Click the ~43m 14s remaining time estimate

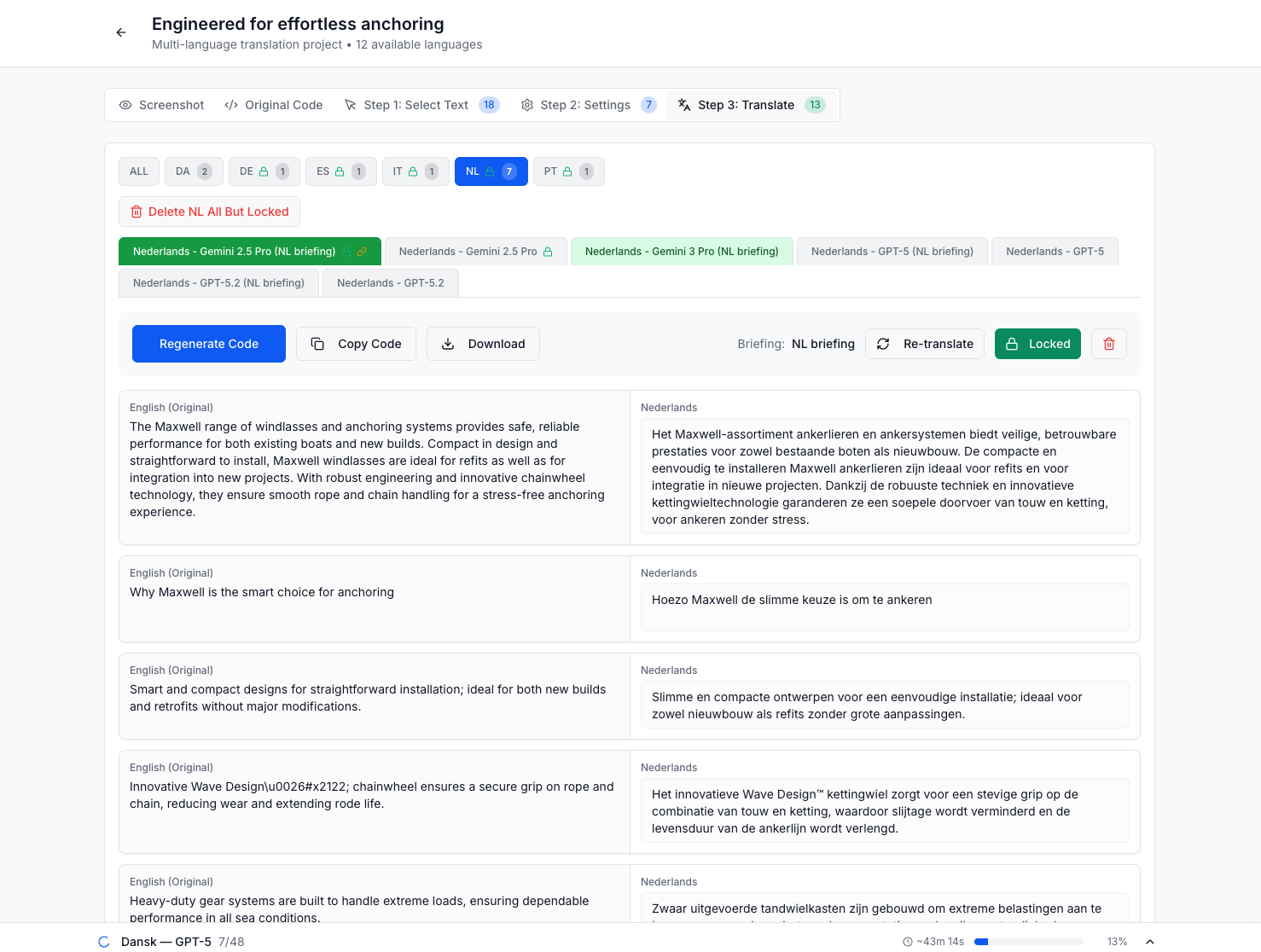[933, 942]
